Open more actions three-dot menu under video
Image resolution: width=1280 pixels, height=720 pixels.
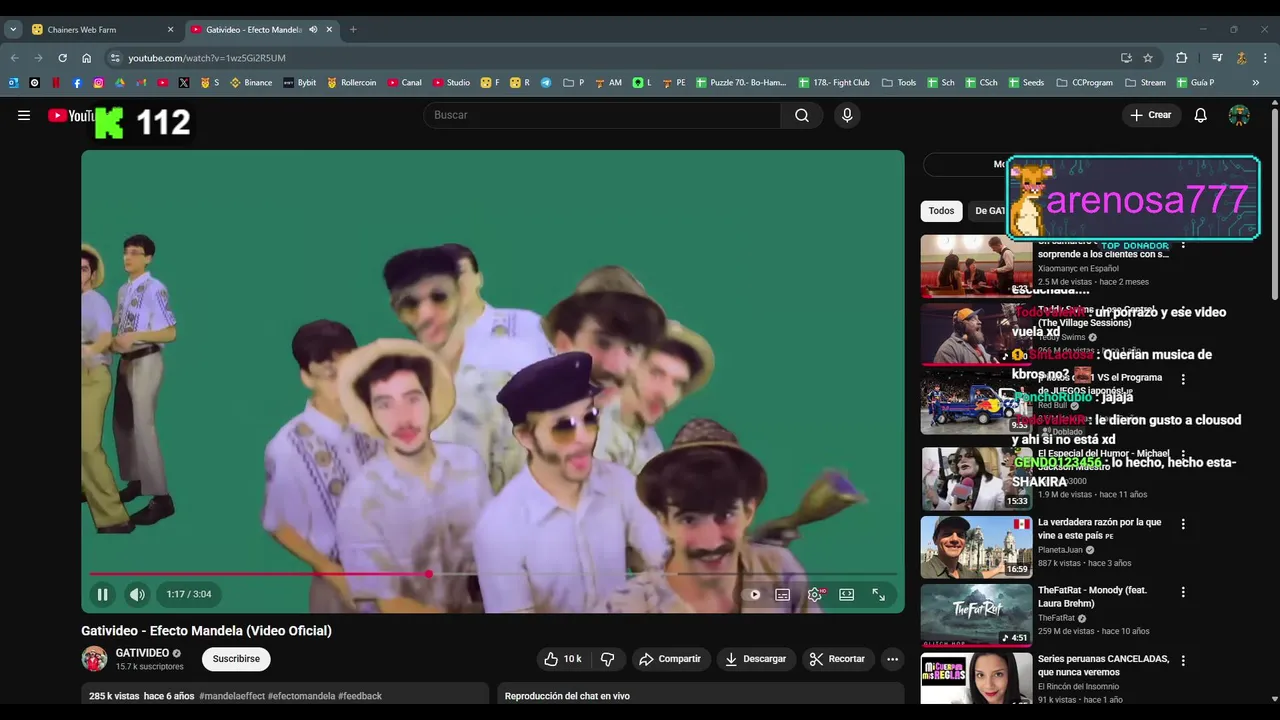coord(892,659)
